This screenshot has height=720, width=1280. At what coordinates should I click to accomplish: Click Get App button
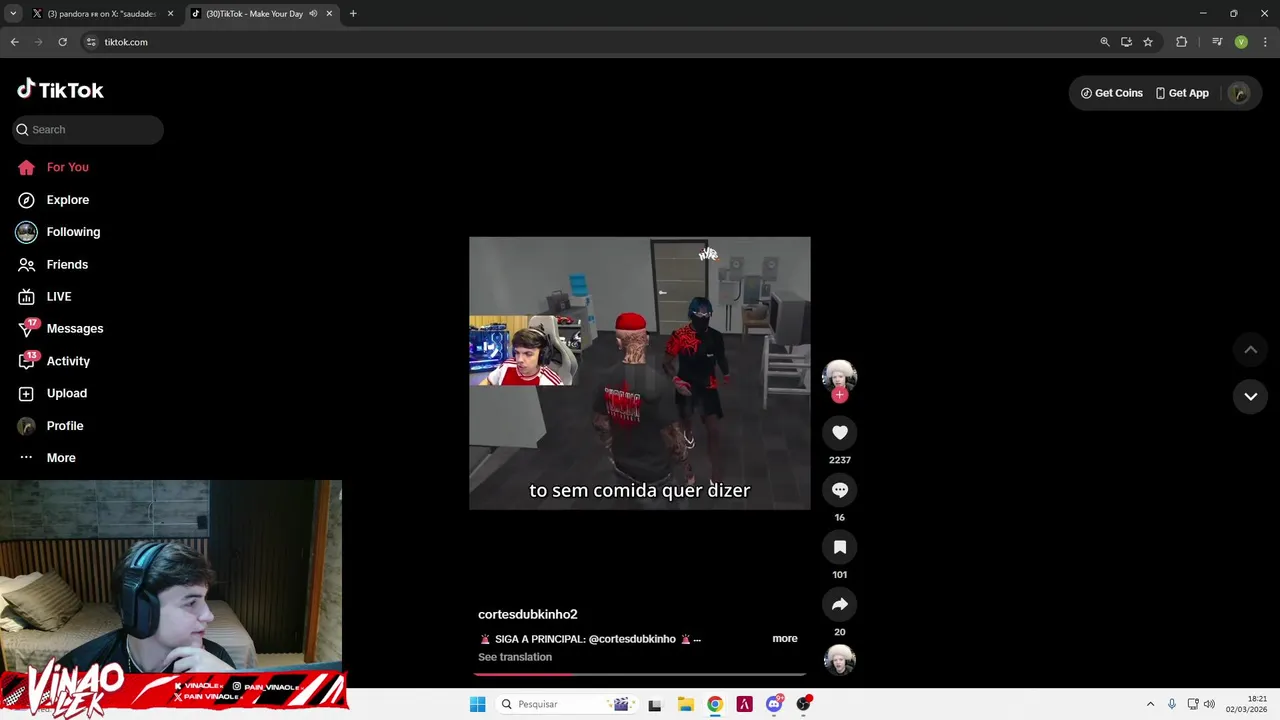point(1181,93)
